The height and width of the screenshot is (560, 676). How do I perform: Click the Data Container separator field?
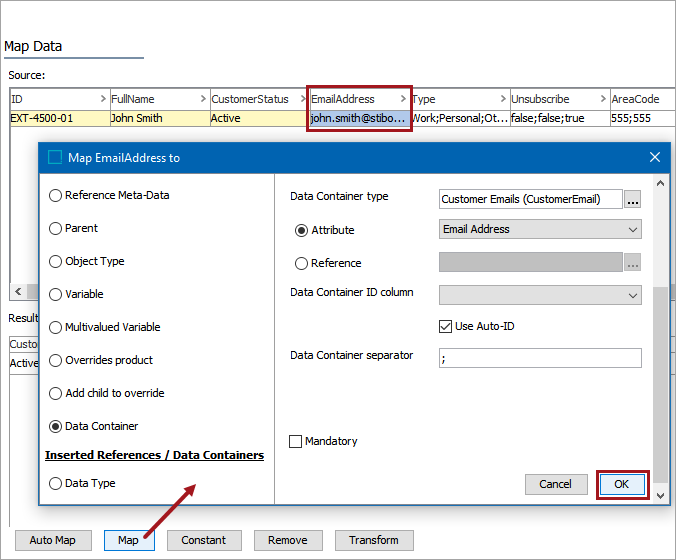click(x=540, y=358)
